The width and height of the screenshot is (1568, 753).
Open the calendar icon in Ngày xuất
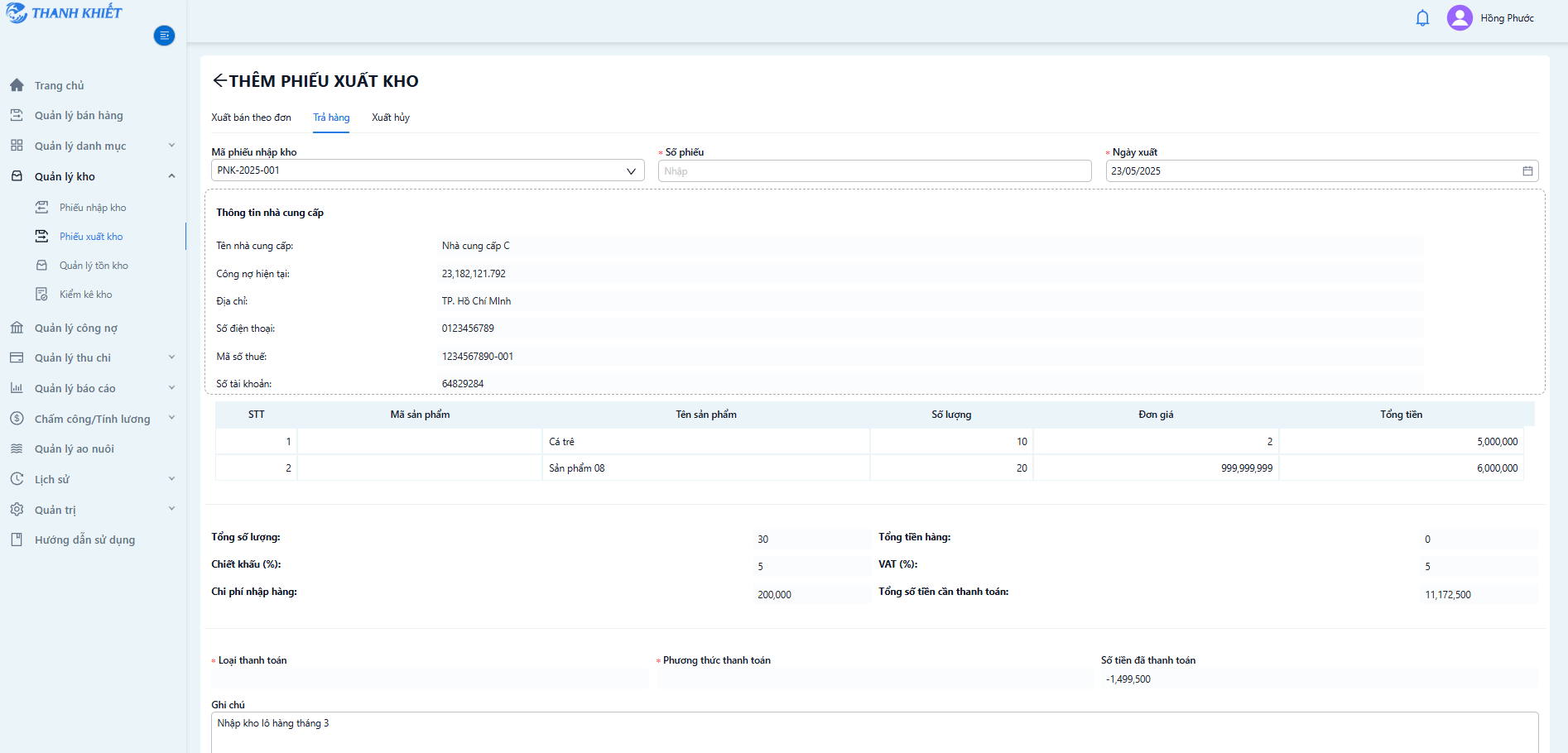click(x=1527, y=171)
